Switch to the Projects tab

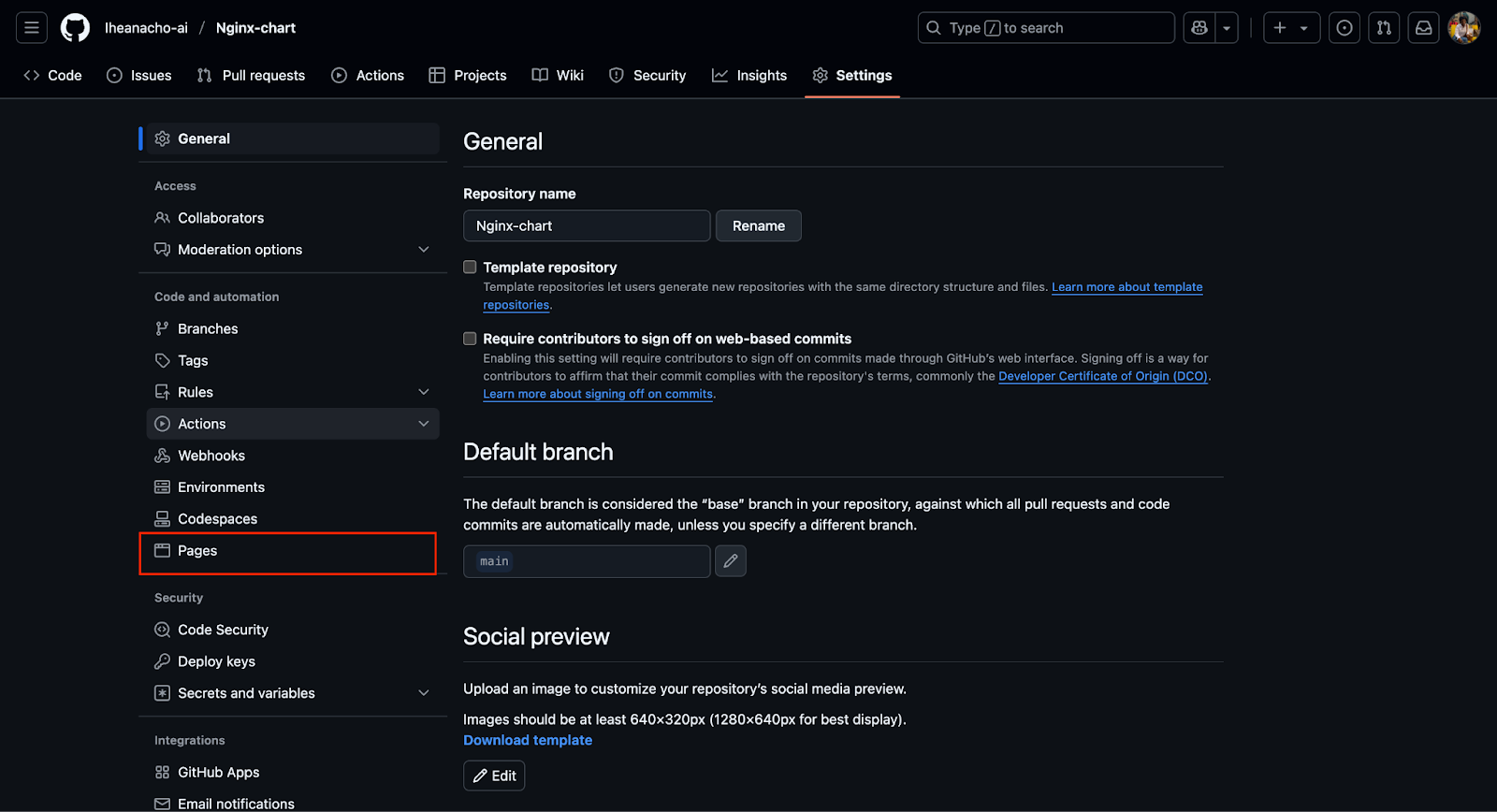(x=468, y=75)
